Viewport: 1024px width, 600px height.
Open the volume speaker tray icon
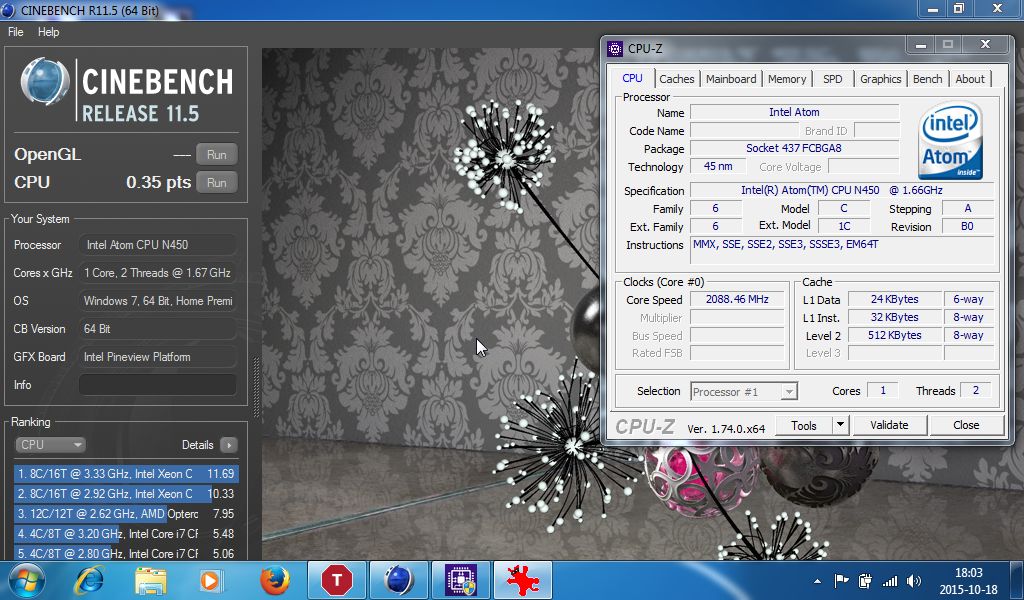point(914,580)
